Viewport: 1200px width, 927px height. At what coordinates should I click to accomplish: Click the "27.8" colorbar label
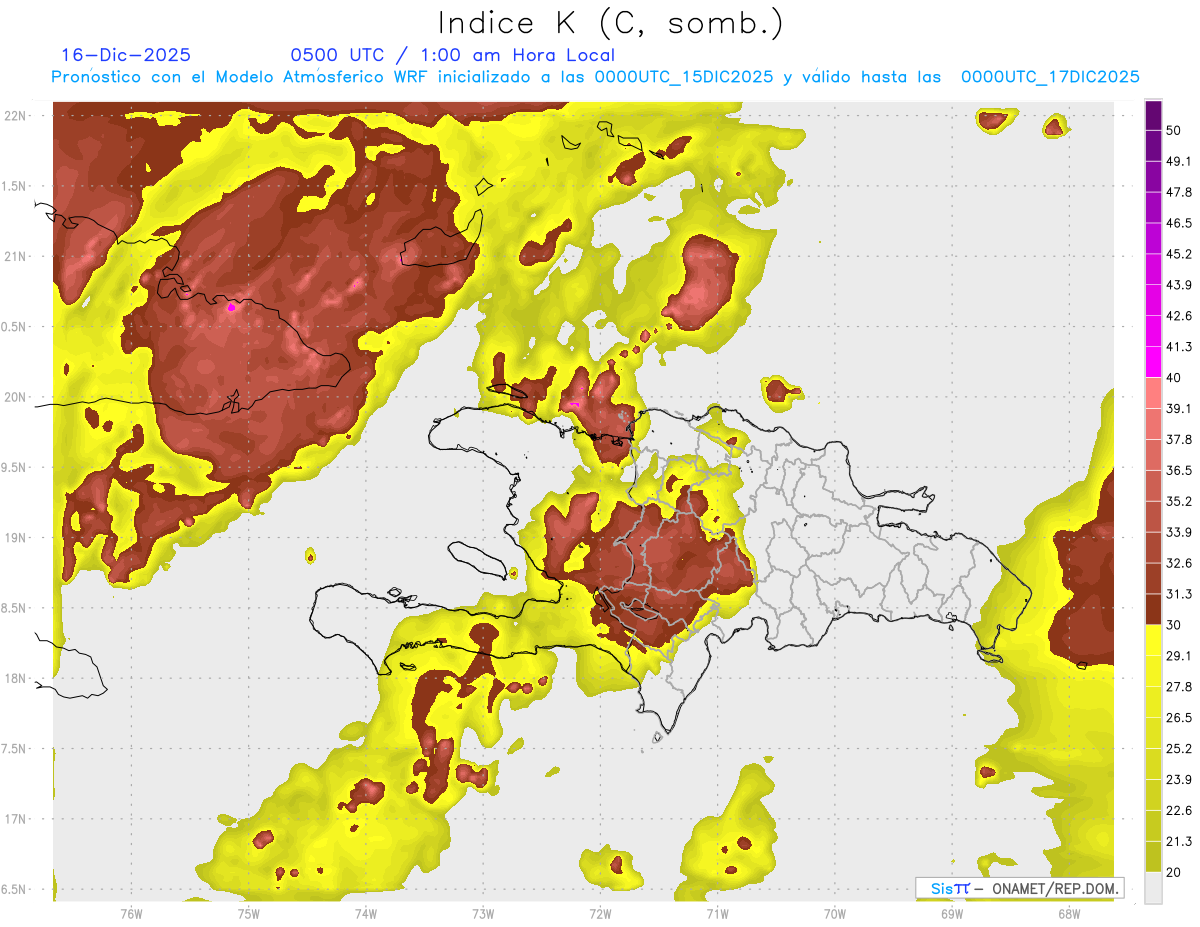[x=1178, y=687]
